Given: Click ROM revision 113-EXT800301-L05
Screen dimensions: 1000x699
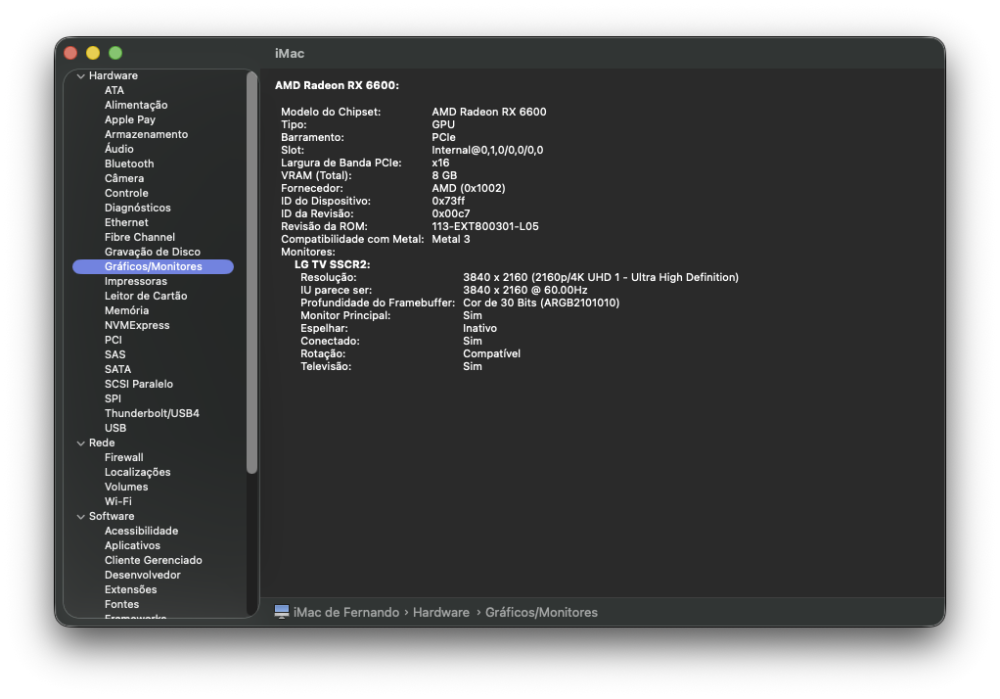Looking at the screenshot, I should (x=485, y=226).
